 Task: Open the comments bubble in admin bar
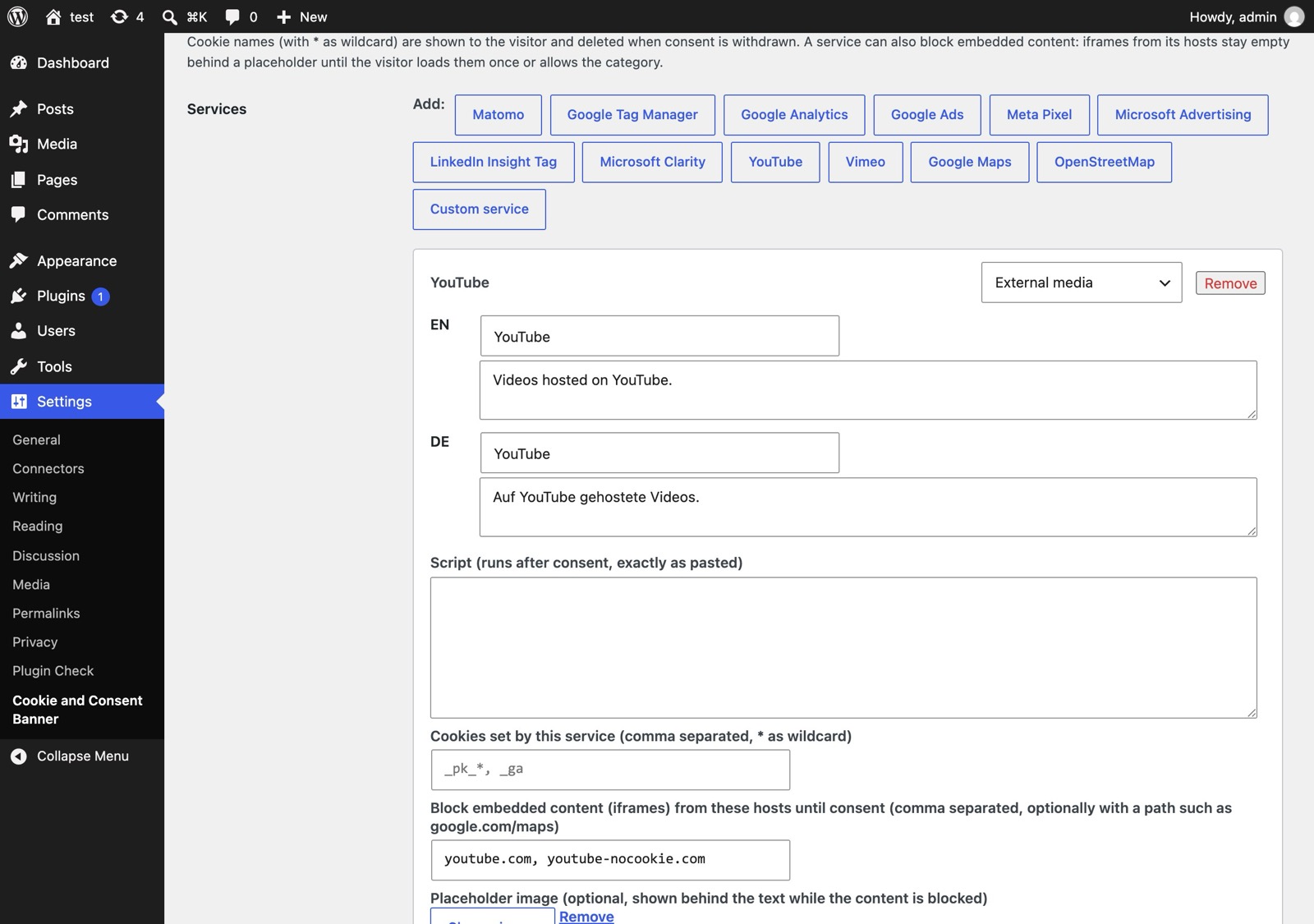pyautogui.click(x=232, y=16)
